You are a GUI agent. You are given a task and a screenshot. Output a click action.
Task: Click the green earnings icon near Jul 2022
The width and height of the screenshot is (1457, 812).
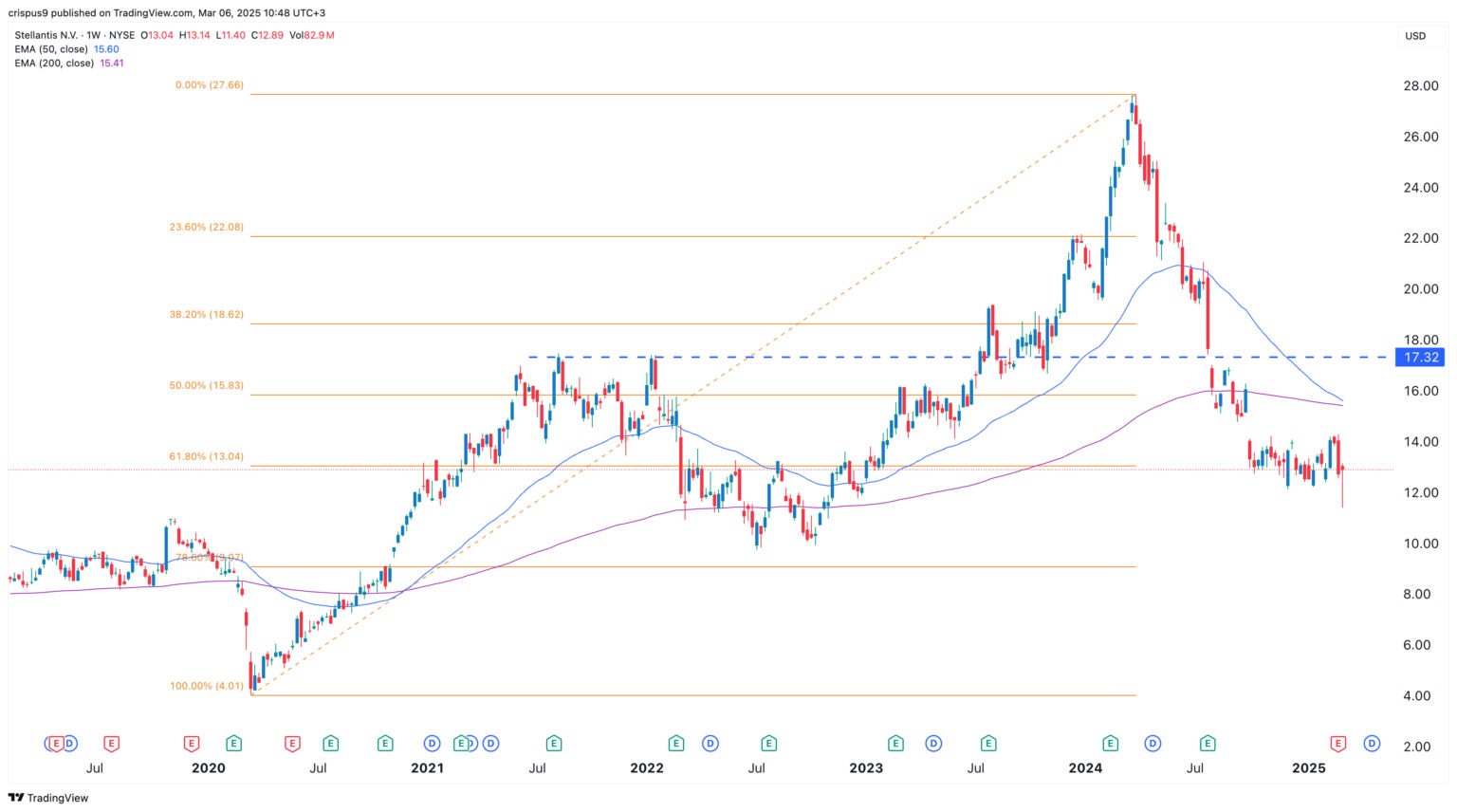click(x=769, y=744)
